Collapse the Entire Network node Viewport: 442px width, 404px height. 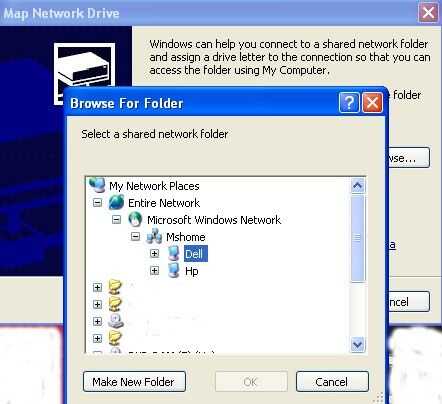(x=97, y=202)
